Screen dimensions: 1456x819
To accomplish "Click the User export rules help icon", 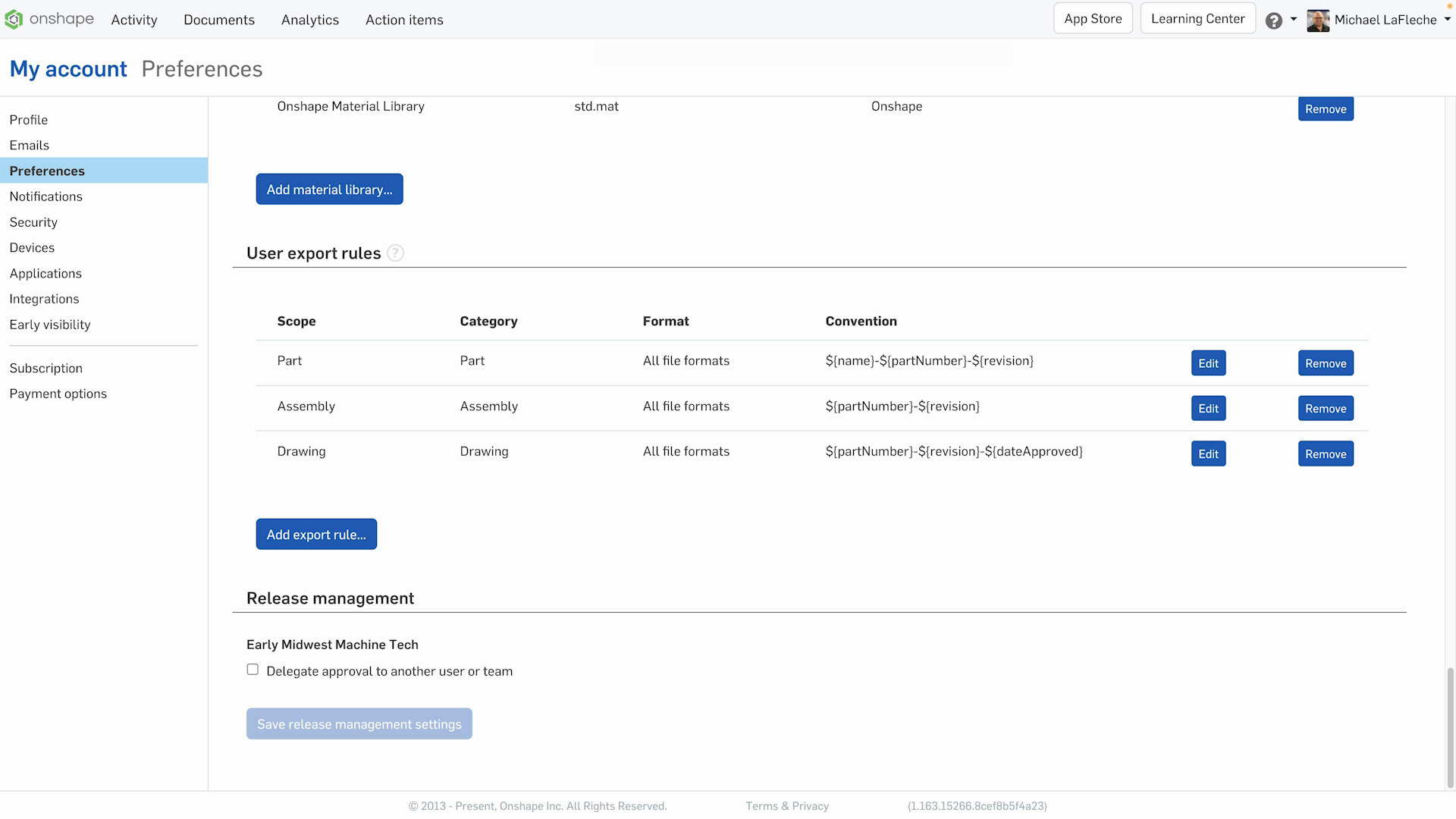I will click(395, 253).
